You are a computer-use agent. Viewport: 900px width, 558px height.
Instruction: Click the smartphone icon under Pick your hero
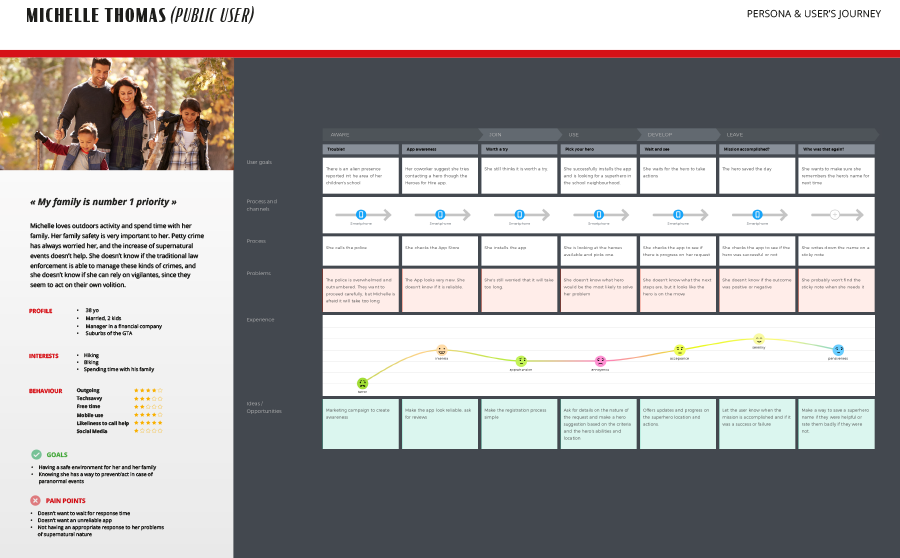coord(599,214)
